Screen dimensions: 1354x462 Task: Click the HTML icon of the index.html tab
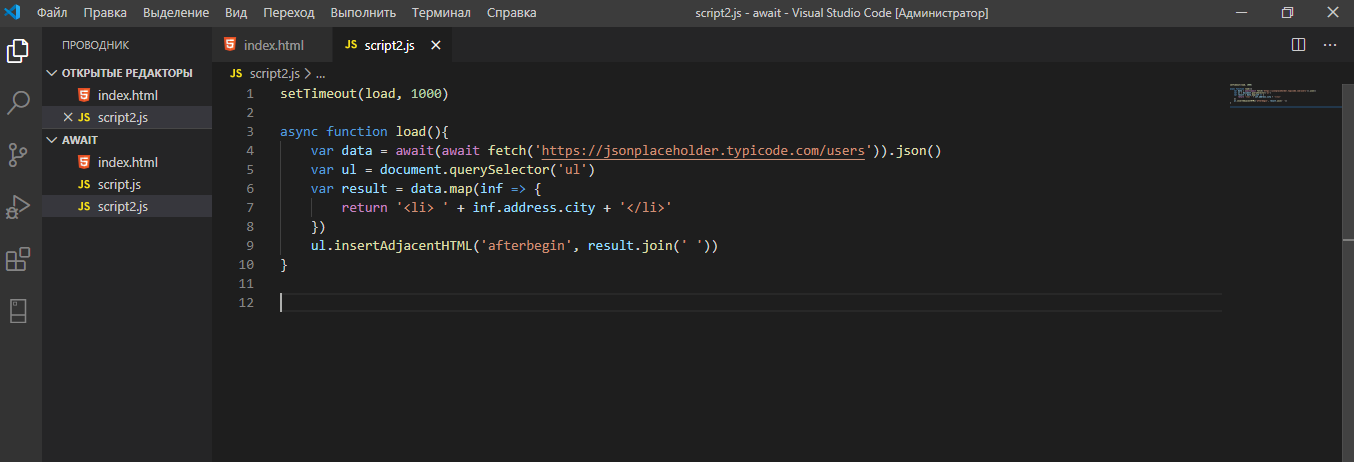point(231,45)
